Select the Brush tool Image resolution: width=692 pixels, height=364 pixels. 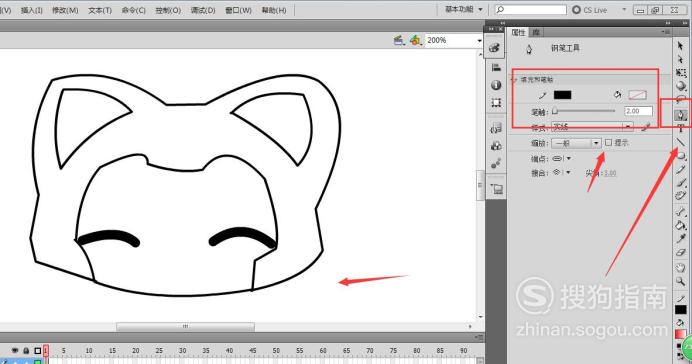coord(681,183)
